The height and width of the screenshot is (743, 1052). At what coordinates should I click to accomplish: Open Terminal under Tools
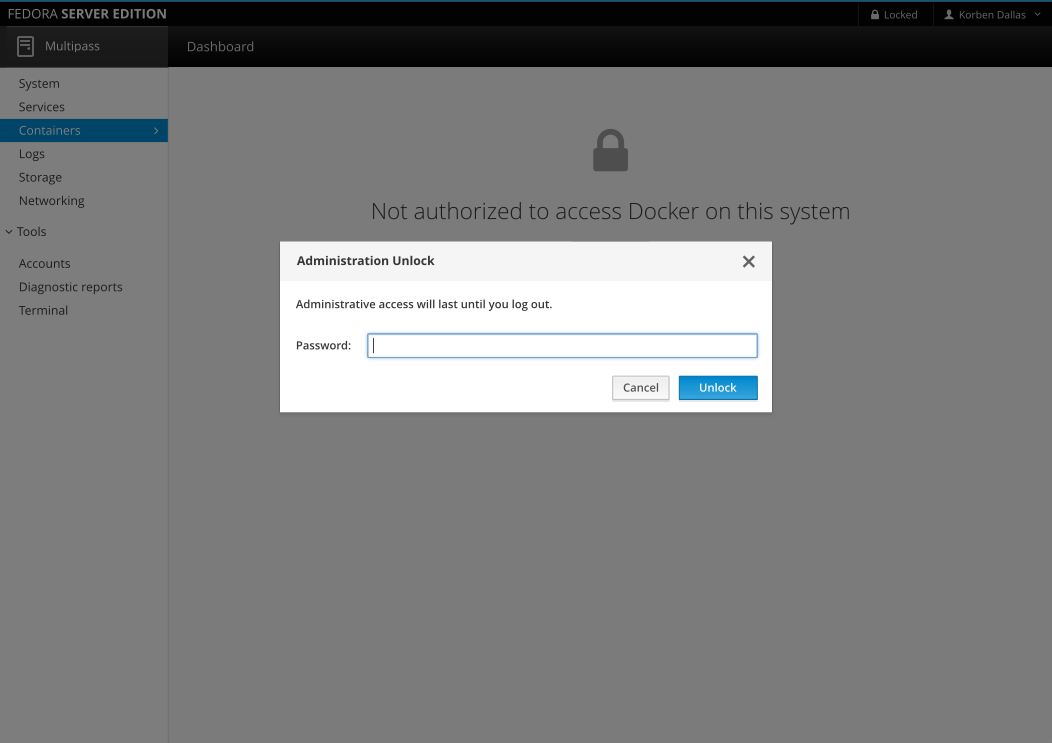(x=43, y=310)
